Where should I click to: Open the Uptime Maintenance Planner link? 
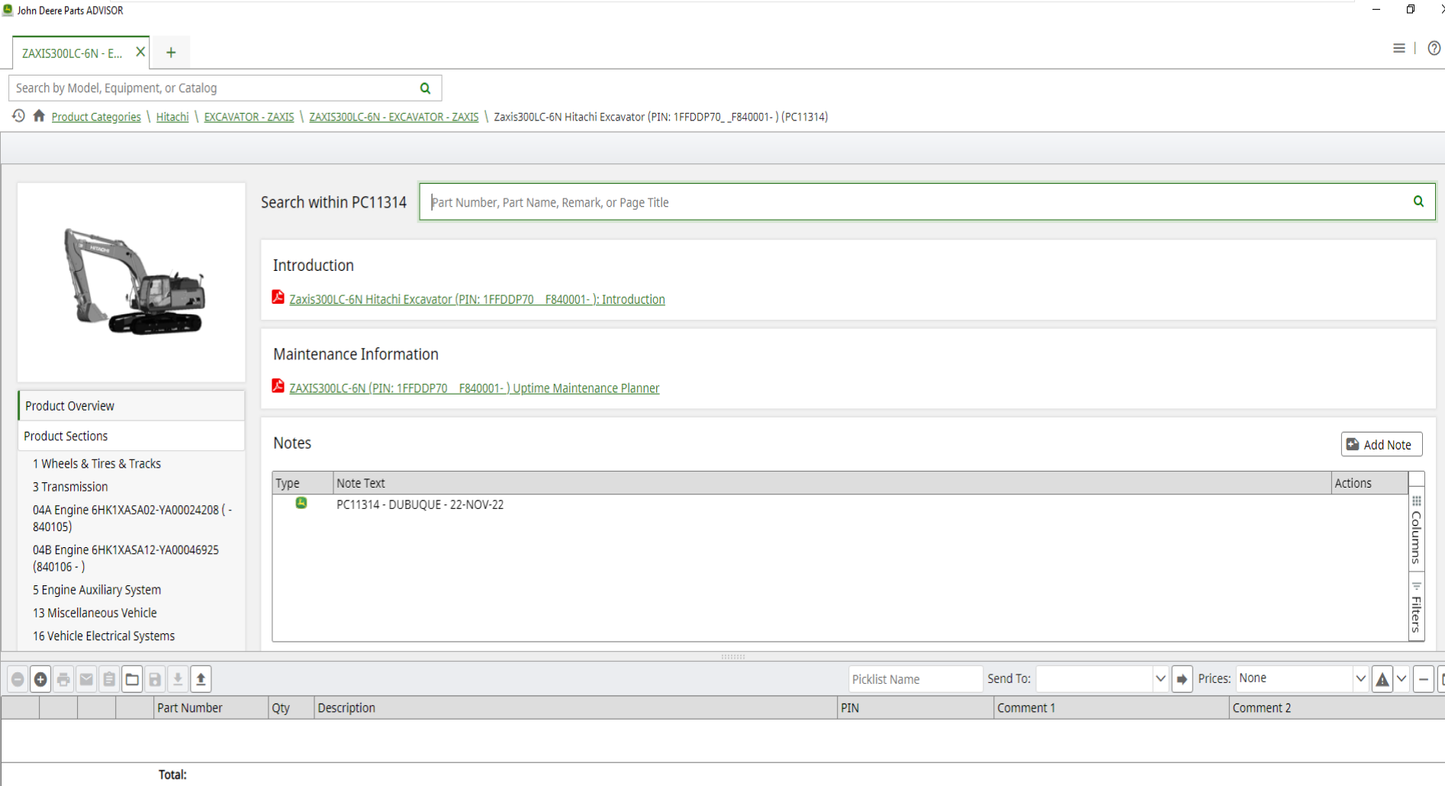coord(474,388)
